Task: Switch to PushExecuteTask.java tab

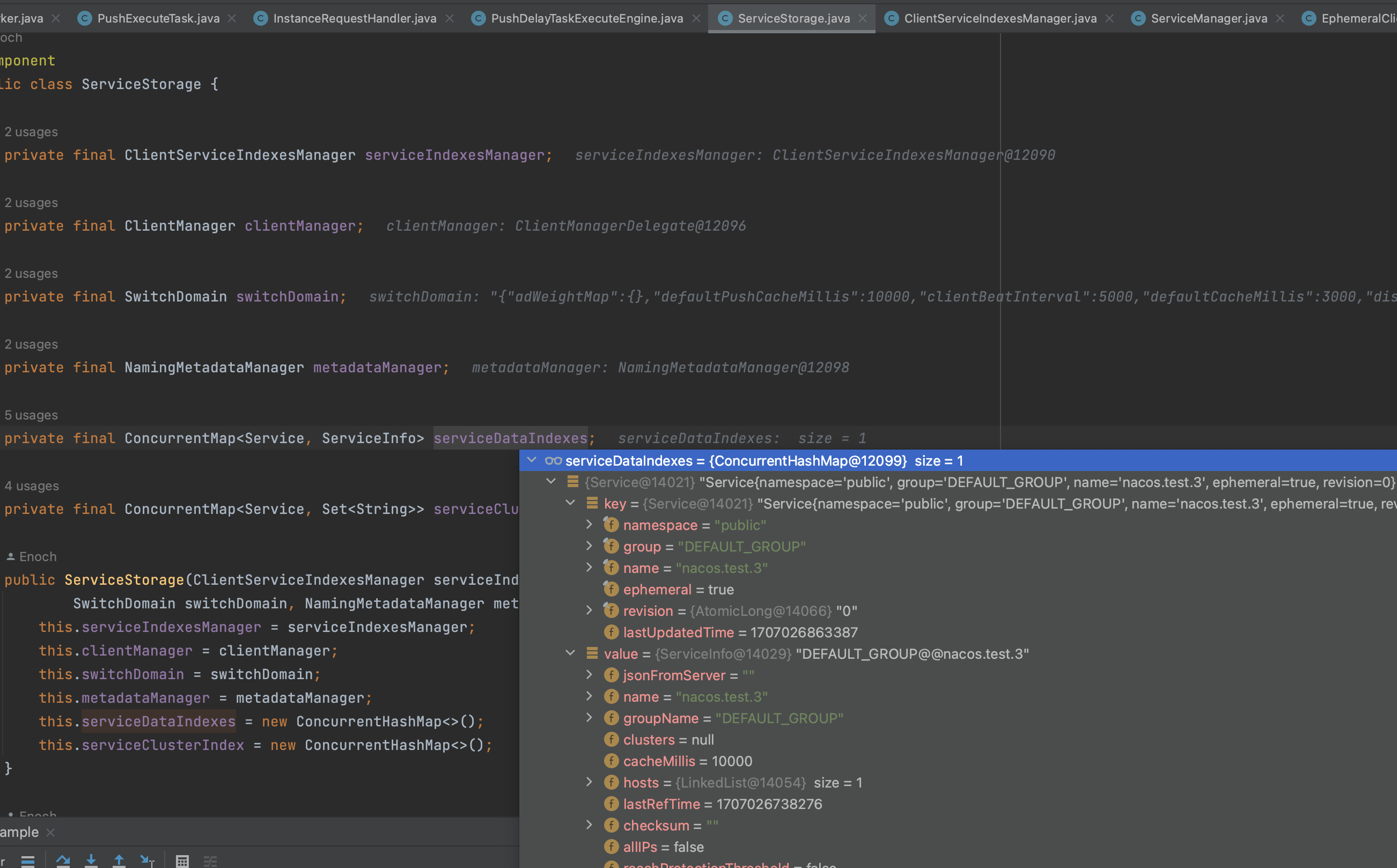Action: (158, 18)
